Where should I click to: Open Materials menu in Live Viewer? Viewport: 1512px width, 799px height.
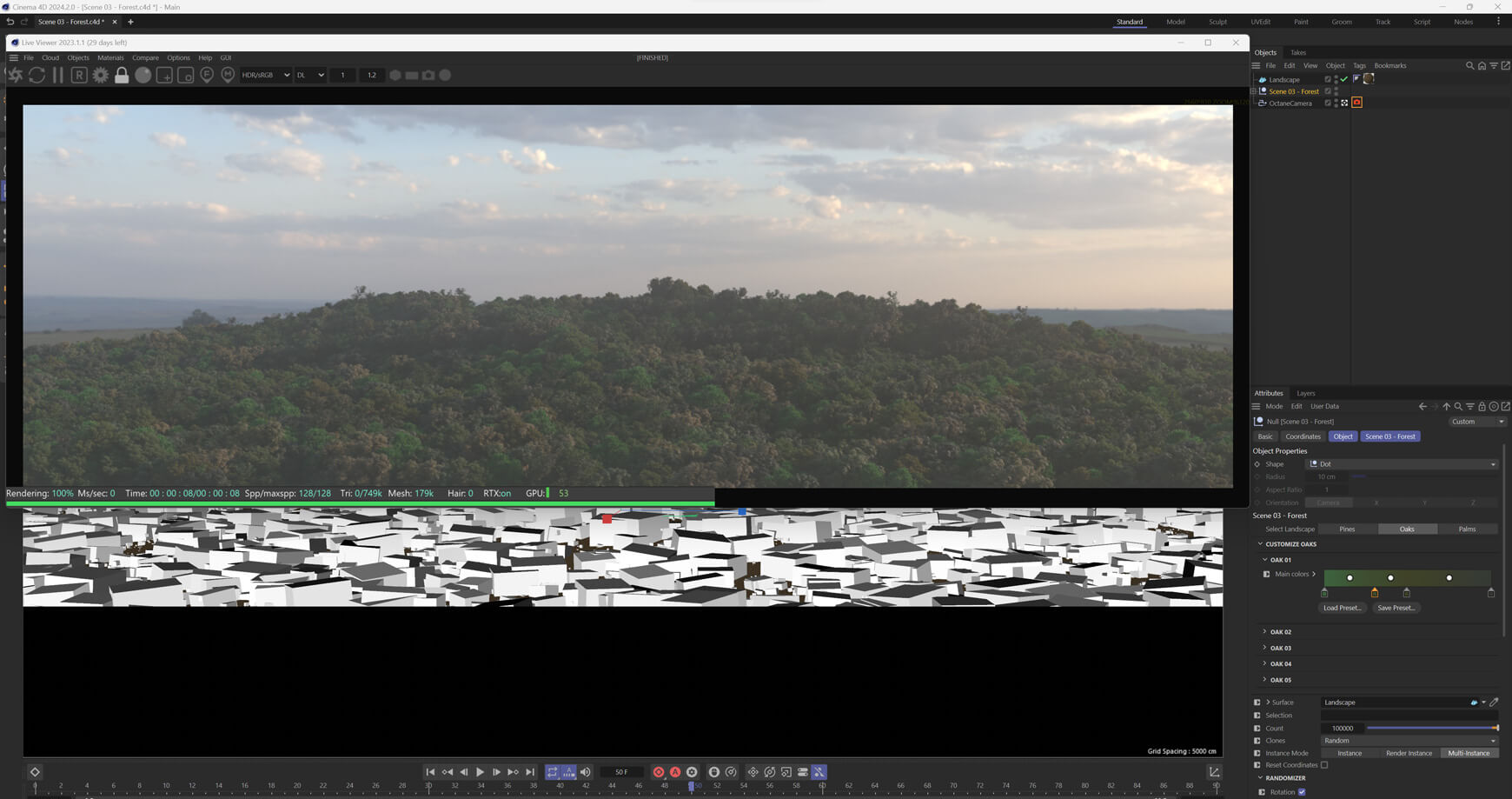[x=110, y=58]
